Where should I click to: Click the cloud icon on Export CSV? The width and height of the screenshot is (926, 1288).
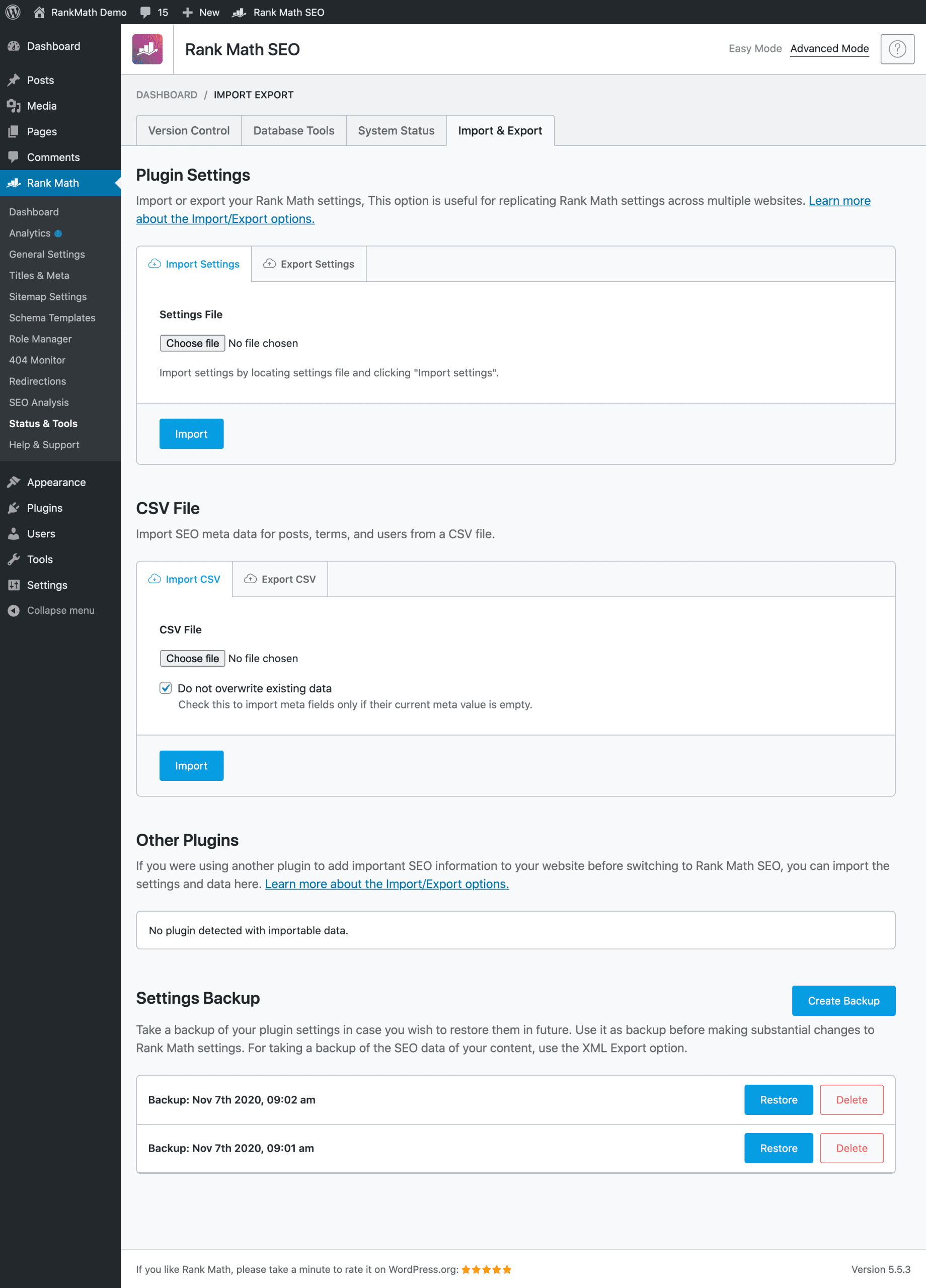[250, 579]
